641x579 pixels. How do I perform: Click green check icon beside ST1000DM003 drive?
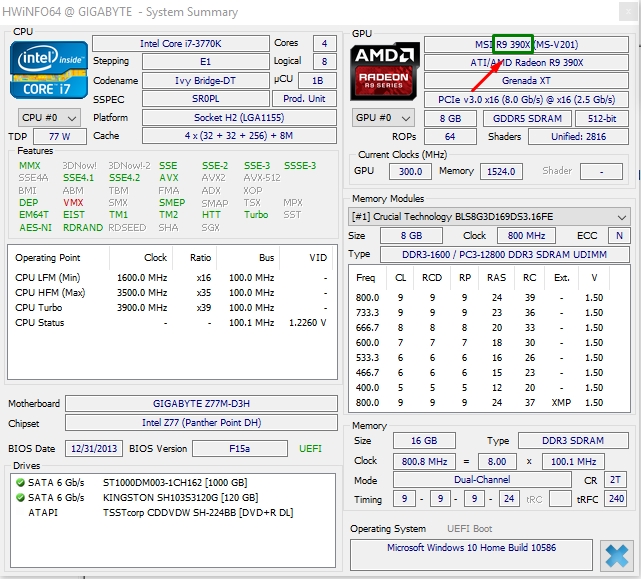tap(20, 482)
